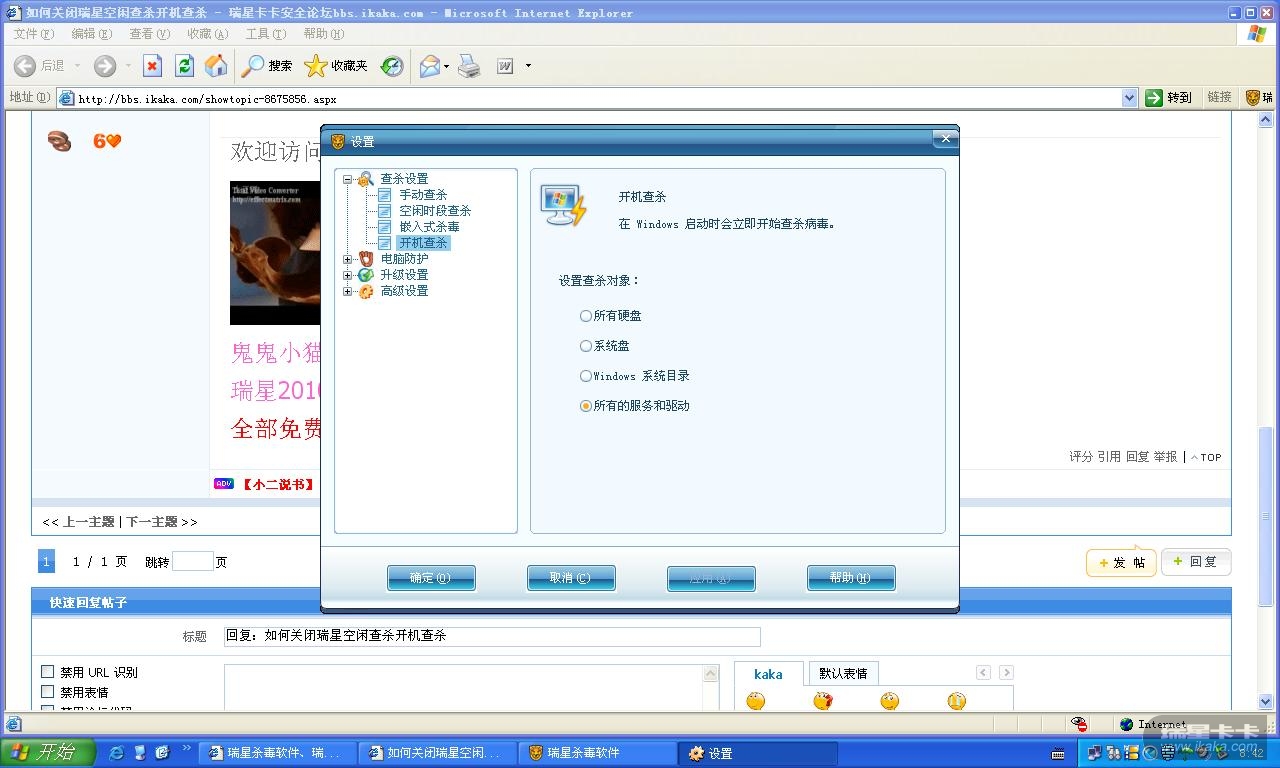This screenshot has height=768, width=1280.
Task: Select the 所有硬盘 radio button
Action: [x=586, y=316]
